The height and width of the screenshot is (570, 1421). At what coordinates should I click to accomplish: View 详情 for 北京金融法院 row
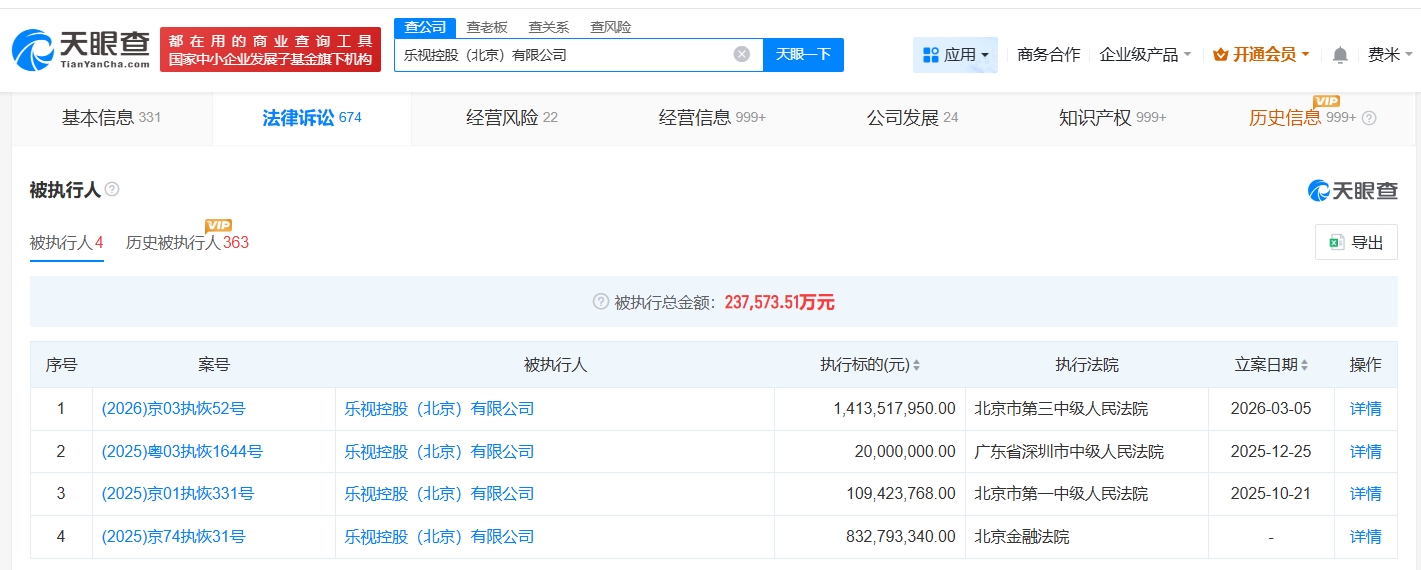[x=1365, y=537]
